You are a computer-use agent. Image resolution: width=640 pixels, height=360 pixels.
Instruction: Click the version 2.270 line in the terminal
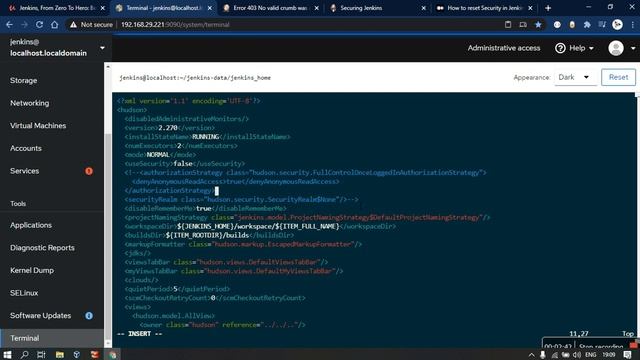click(169, 128)
